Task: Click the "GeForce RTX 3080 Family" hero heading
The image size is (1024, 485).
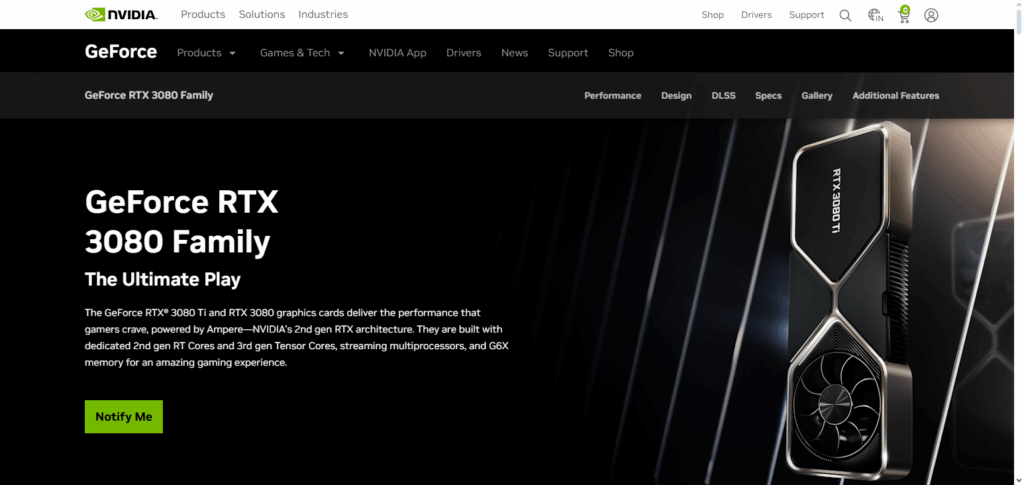Action: (182, 222)
